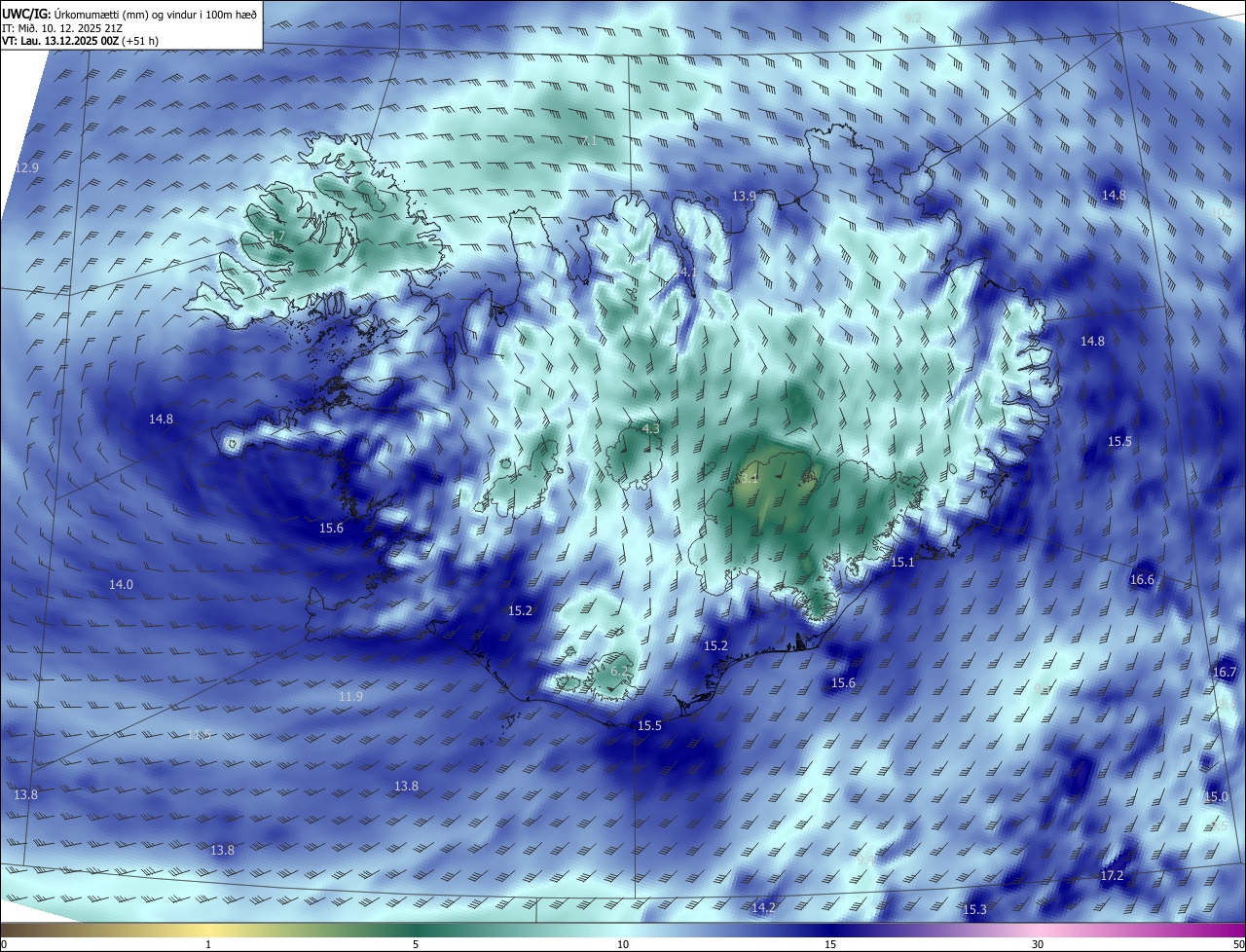Click the 15.0 value label
Viewport: 1246px width, 952px height.
point(1217,797)
